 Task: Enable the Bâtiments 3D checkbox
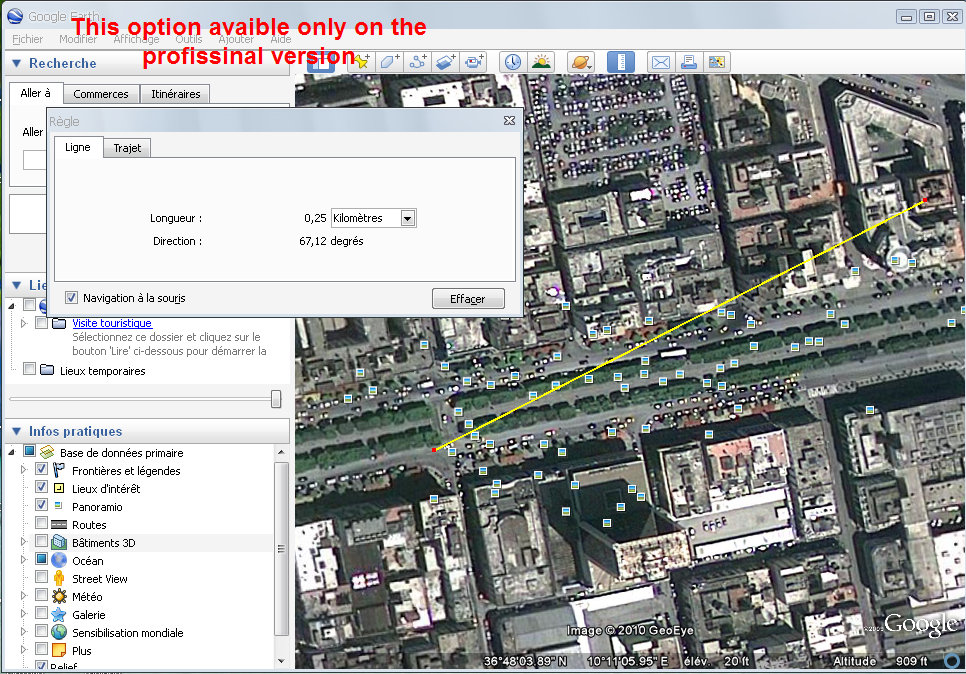[41, 541]
